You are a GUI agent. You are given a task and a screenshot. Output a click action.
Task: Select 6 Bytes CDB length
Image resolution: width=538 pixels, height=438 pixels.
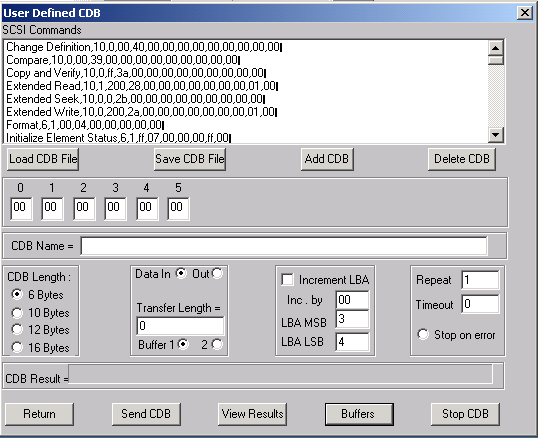(16, 294)
